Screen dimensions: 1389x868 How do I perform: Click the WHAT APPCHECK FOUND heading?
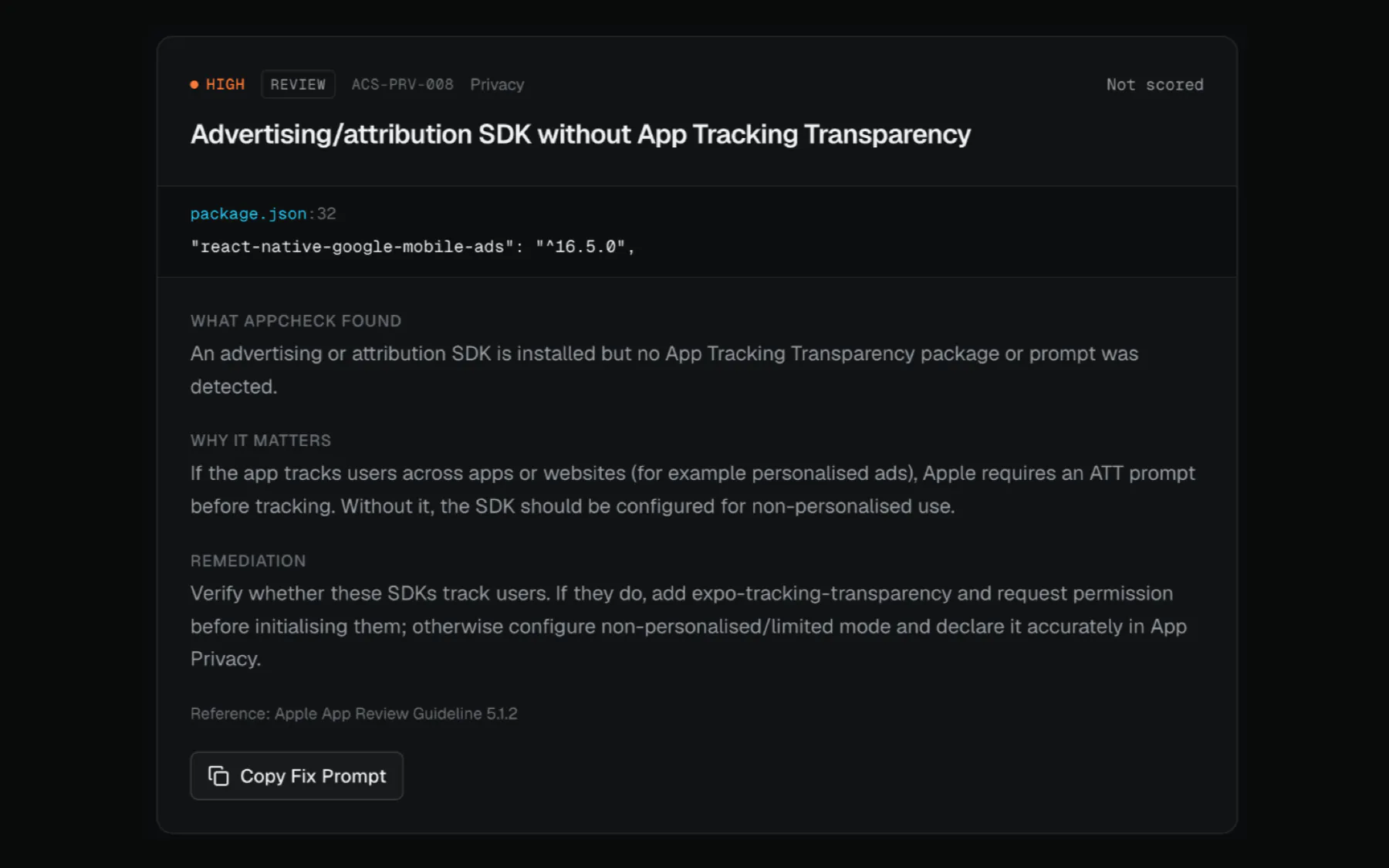point(296,321)
